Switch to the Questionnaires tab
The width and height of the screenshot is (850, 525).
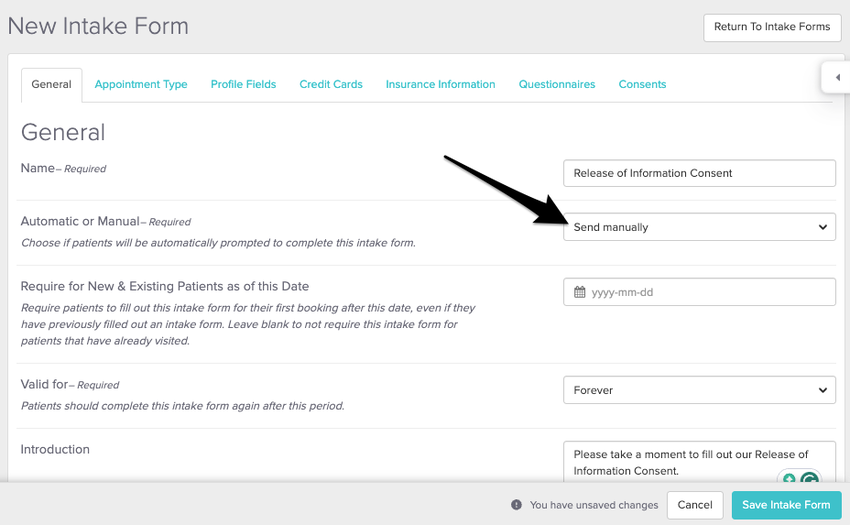(557, 84)
